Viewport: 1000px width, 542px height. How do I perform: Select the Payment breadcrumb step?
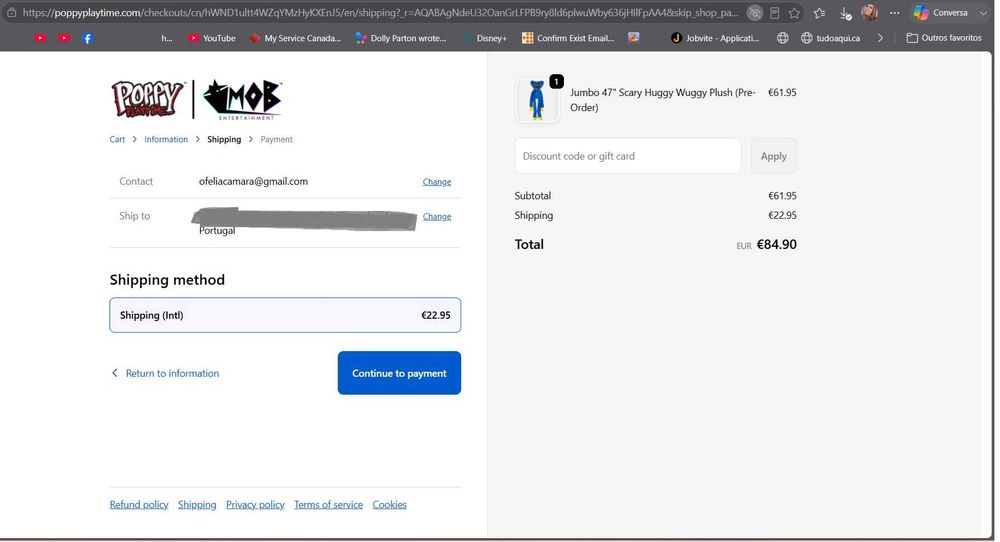coord(276,139)
